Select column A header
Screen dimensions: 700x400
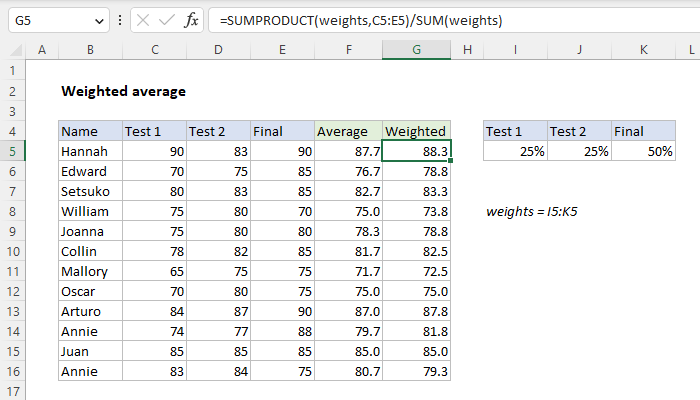click(x=42, y=50)
